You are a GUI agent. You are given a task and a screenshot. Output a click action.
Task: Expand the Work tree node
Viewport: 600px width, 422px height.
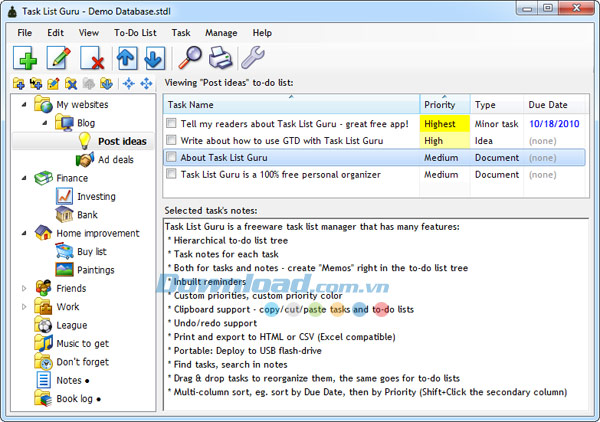pyautogui.click(x=24, y=306)
